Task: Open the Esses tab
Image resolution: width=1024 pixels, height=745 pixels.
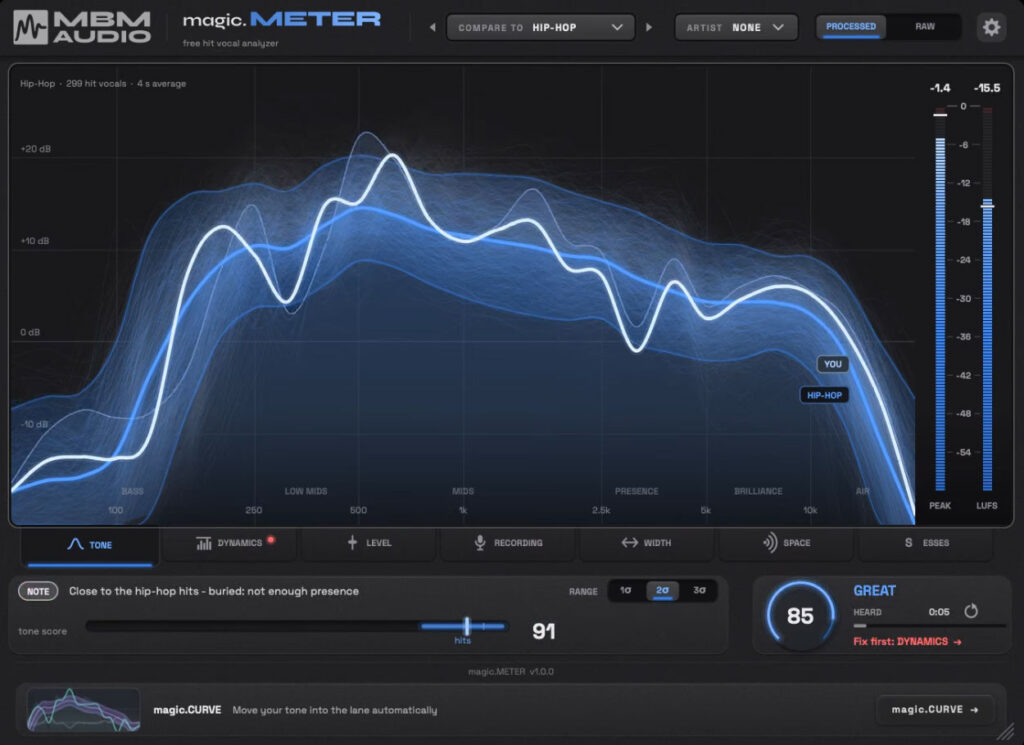Action: (926, 543)
